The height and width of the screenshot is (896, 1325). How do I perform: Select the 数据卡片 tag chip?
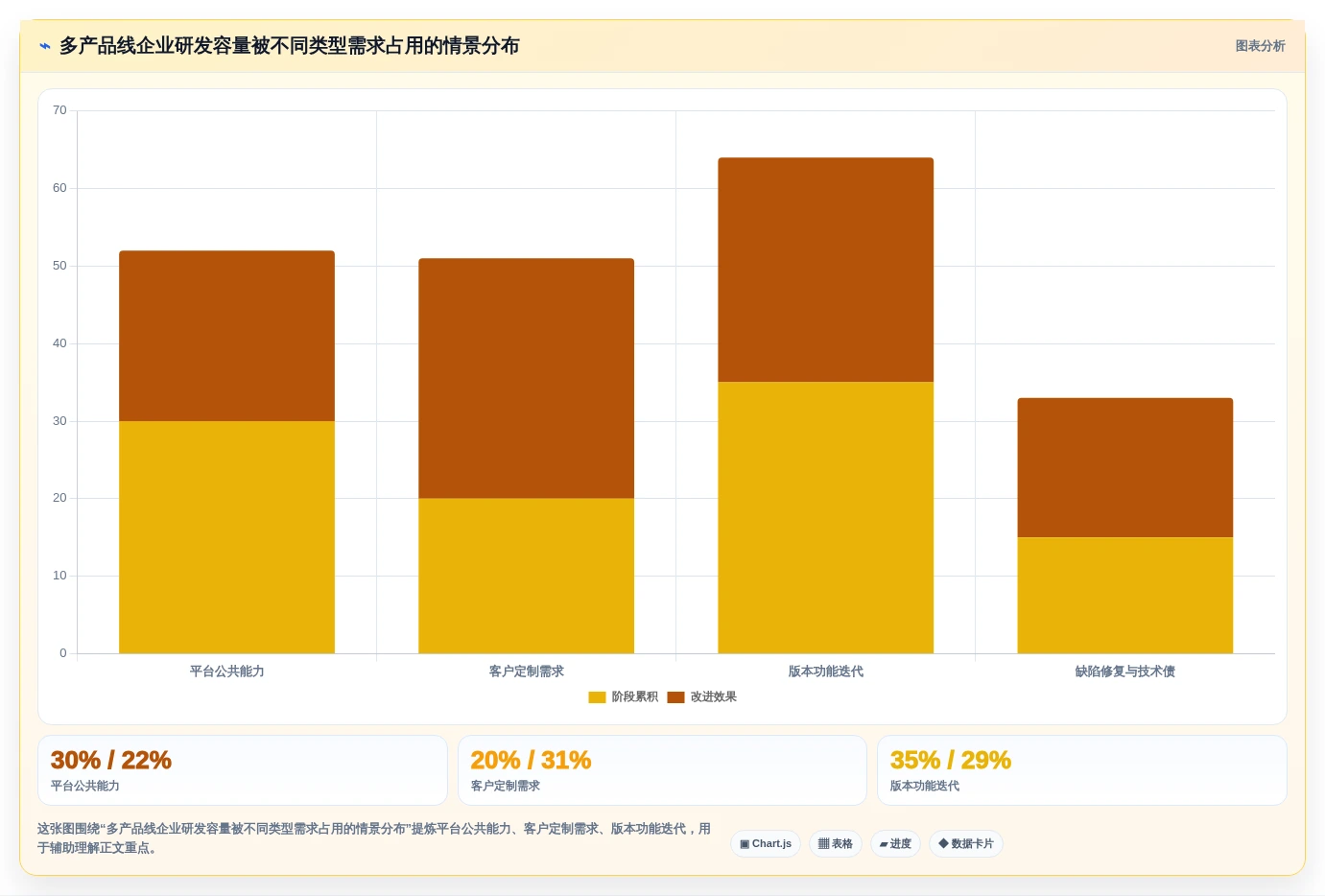pyautogui.click(x=966, y=844)
